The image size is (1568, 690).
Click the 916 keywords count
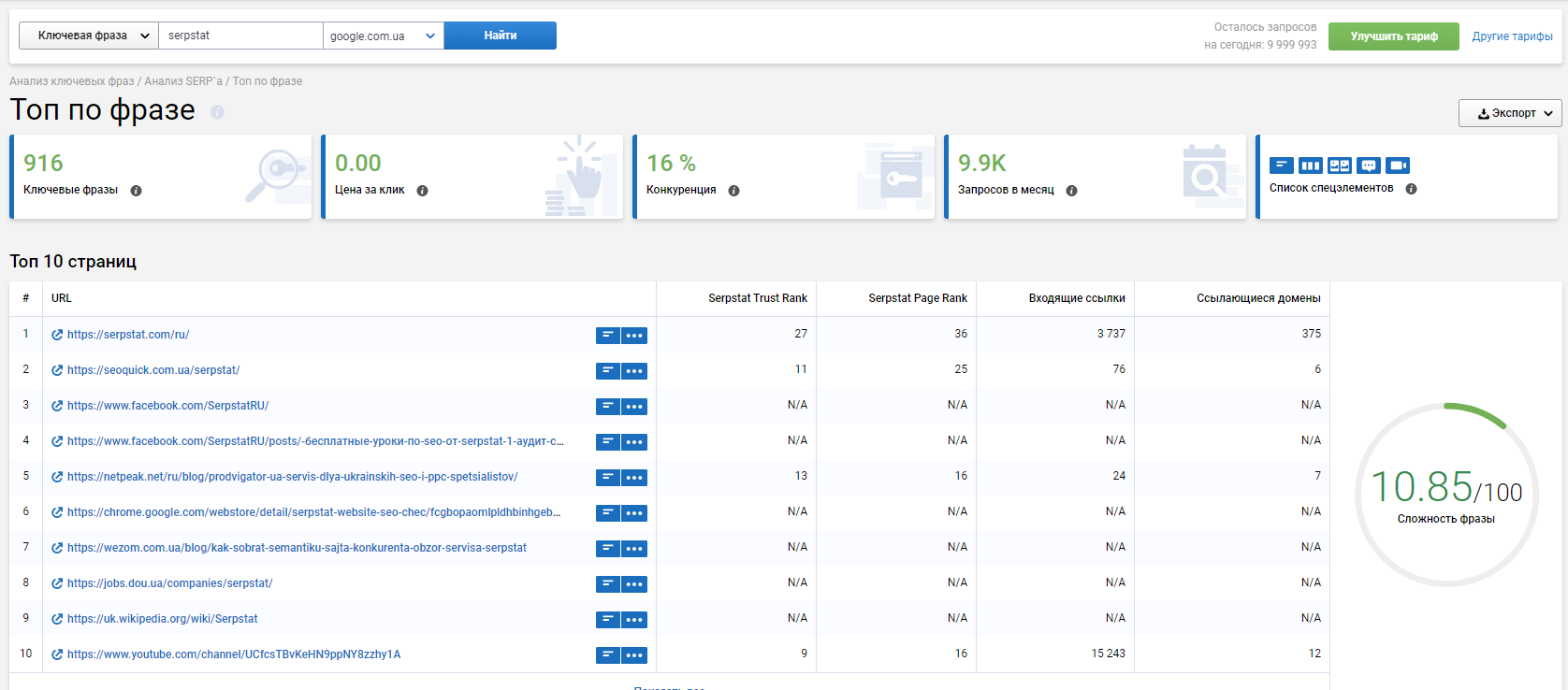(43, 164)
